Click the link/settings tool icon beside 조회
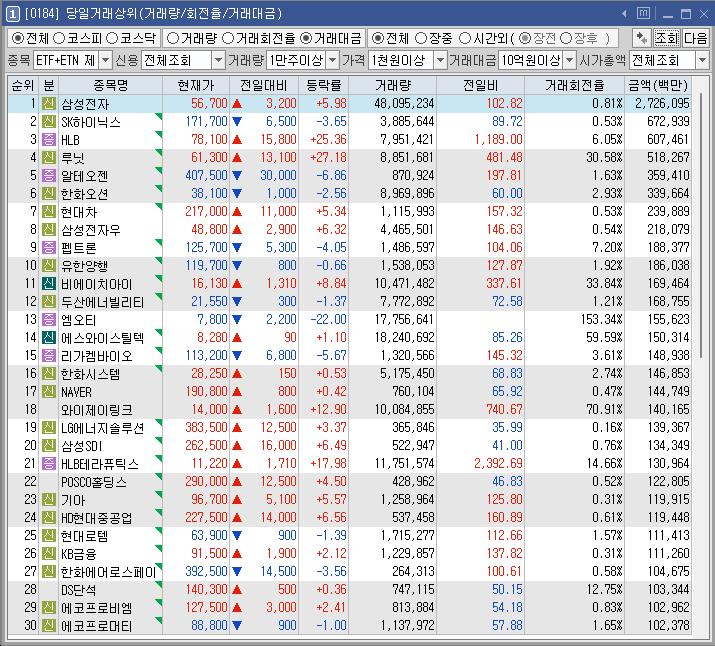Image resolution: width=715 pixels, height=646 pixels. (x=642, y=38)
